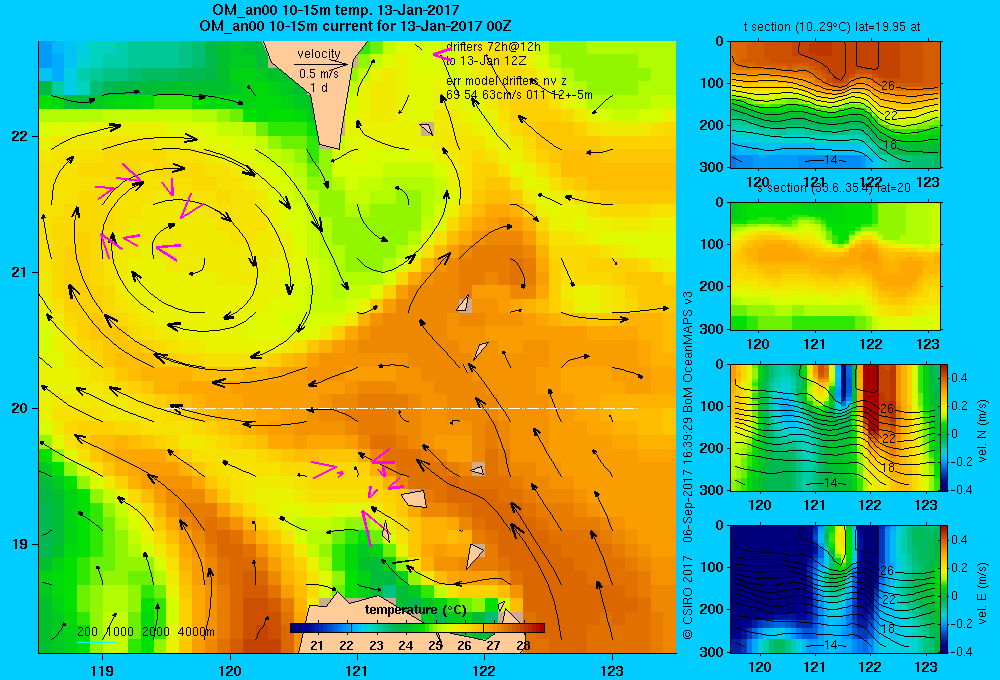This screenshot has width=1000, height=680.
Task: Click the '14' contour label in the t section panel
Action: click(x=829, y=160)
